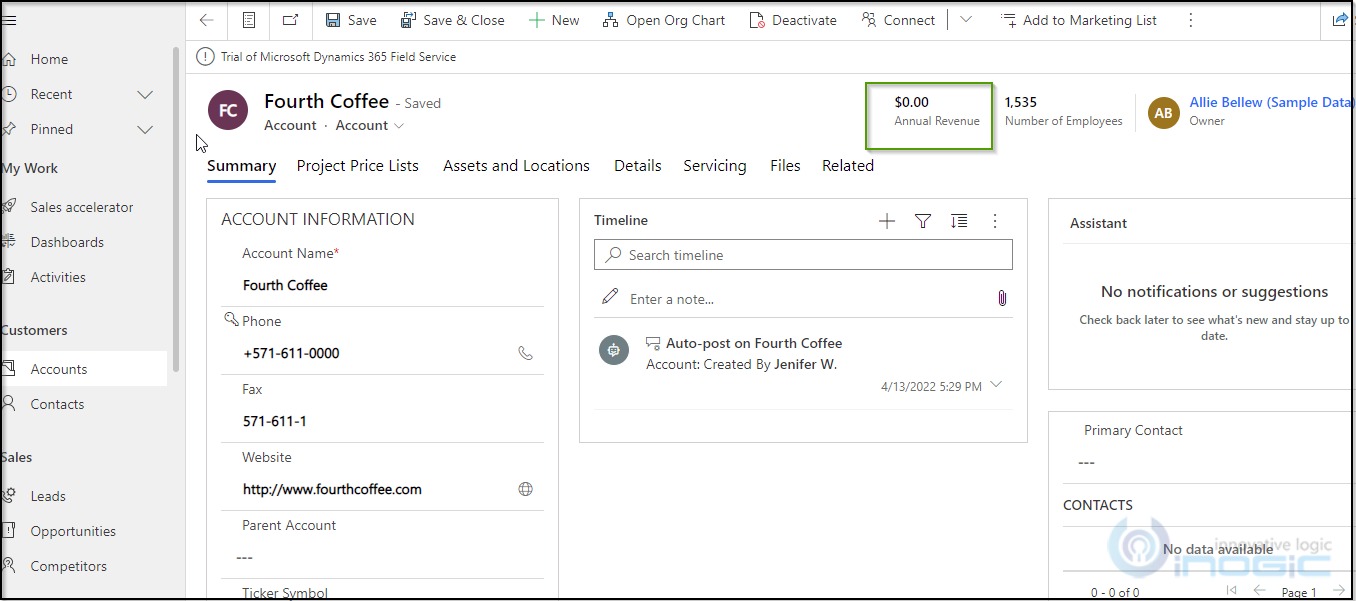Click the trial information icon
Screen dimensions: 1356x601
205,57
